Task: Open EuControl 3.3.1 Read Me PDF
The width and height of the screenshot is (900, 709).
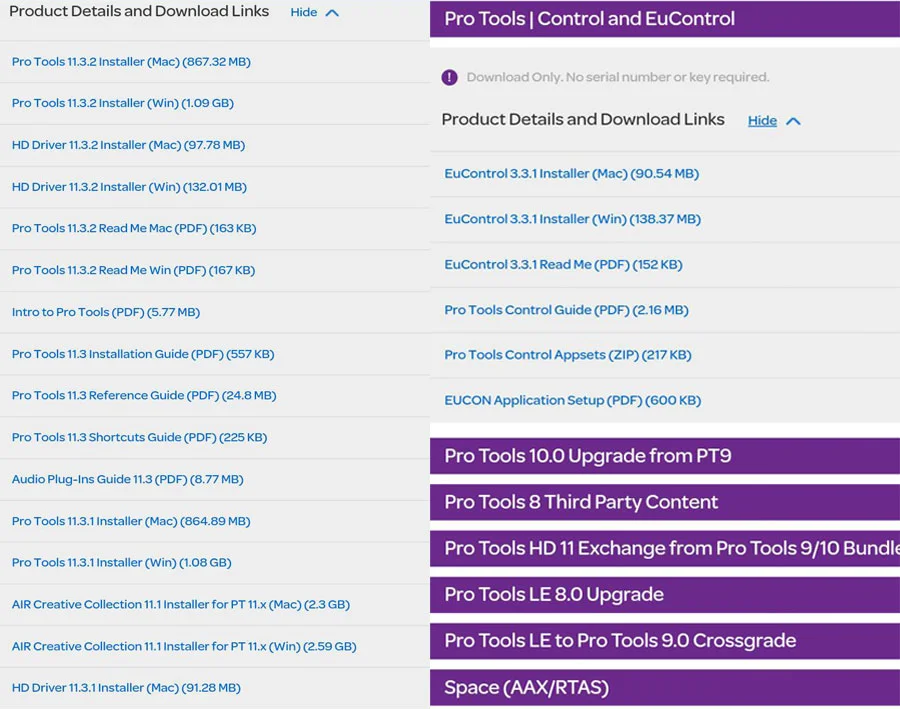Action: [x=564, y=265]
